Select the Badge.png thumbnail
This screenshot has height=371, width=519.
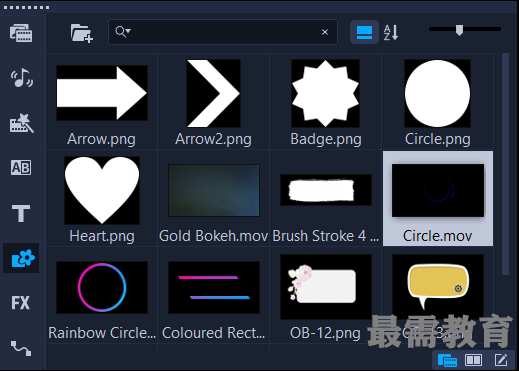coord(325,93)
